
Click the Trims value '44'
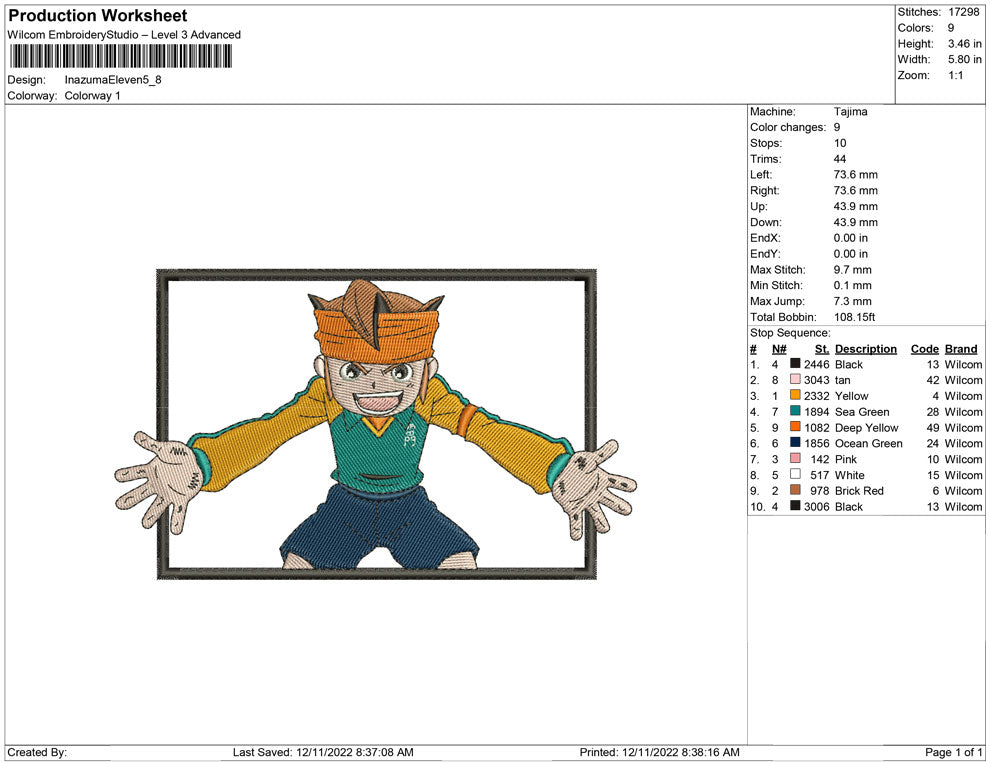tap(840, 159)
